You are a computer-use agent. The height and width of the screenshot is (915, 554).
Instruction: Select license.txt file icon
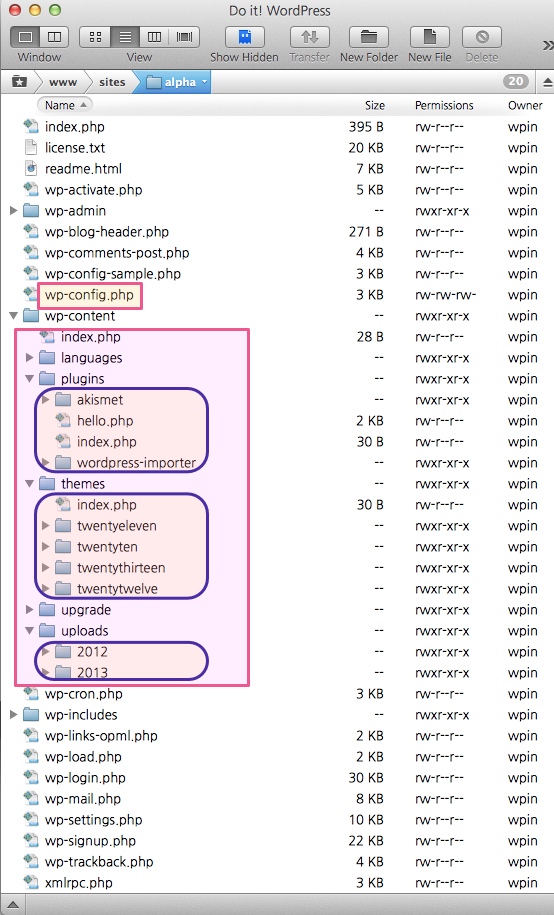point(30,148)
